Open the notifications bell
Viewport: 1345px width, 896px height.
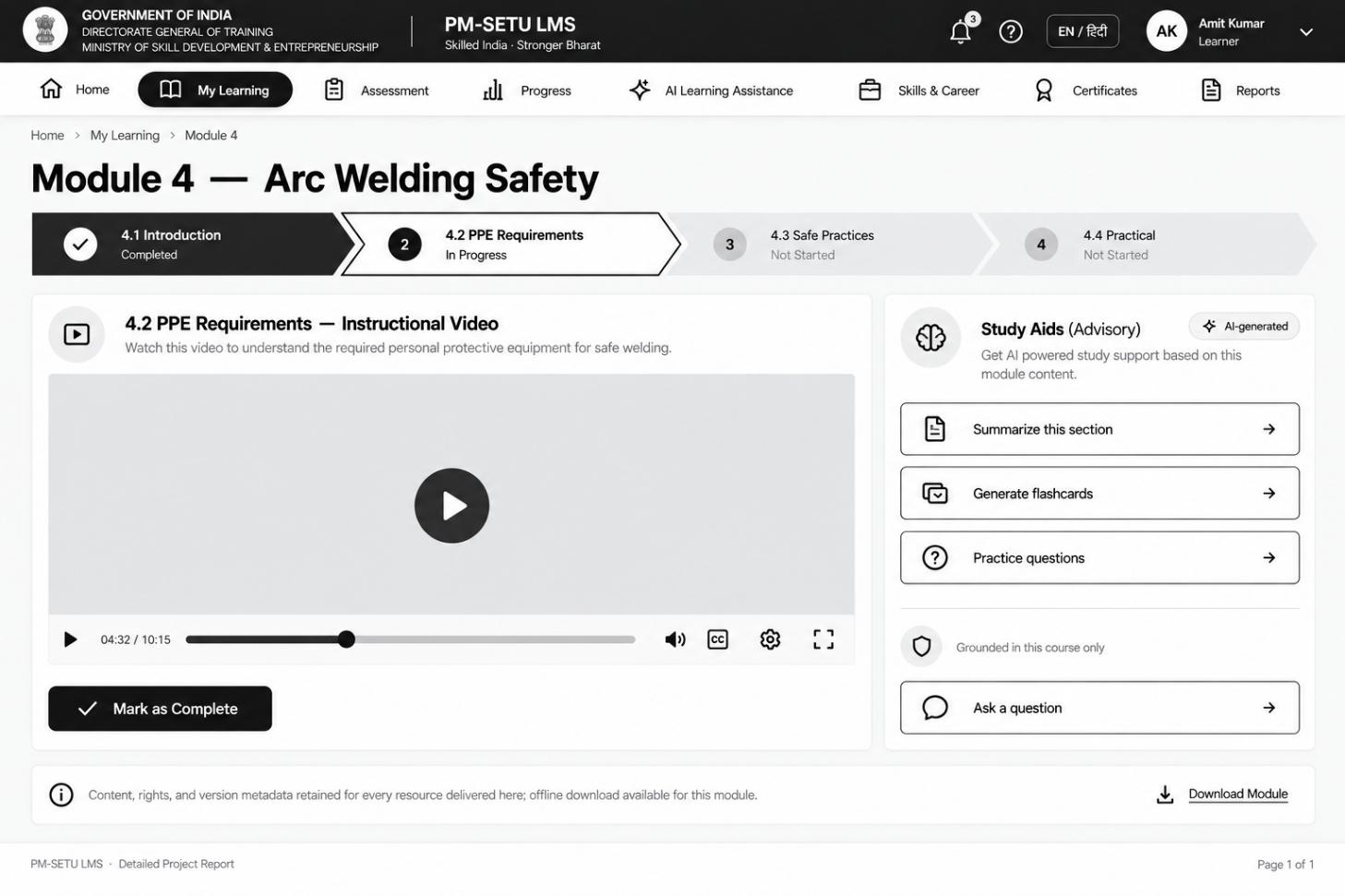(x=961, y=31)
